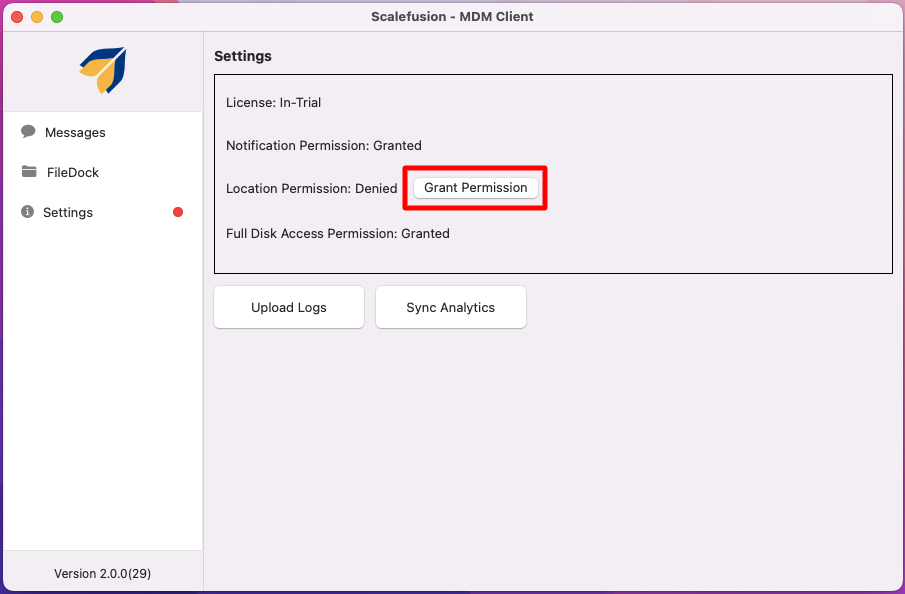Image resolution: width=905 pixels, height=594 pixels.
Task: Click the Upload Logs button
Action: pyautogui.click(x=289, y=307)
